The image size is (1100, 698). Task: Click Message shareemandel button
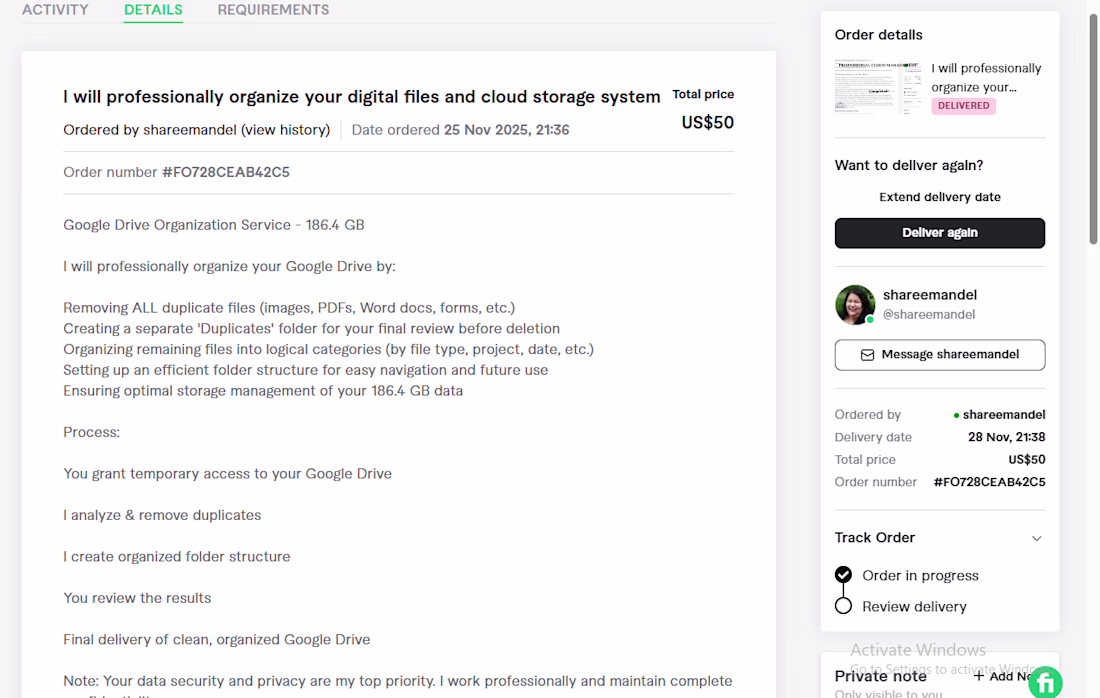[939, 355]
